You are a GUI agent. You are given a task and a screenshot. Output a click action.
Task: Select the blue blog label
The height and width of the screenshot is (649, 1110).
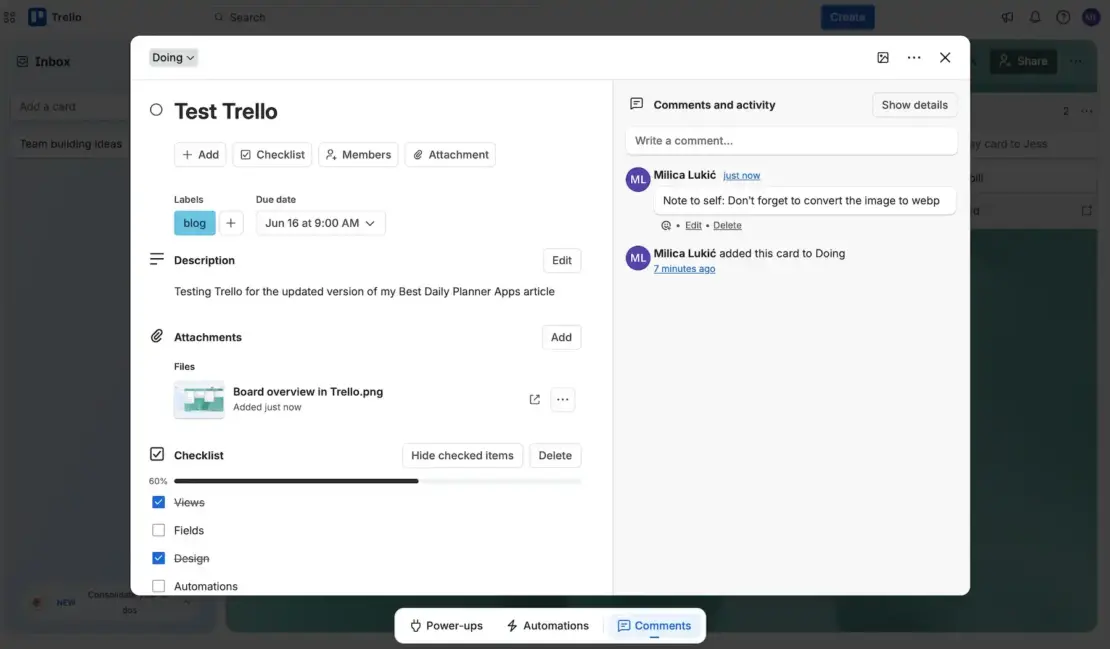coord(195,223)
